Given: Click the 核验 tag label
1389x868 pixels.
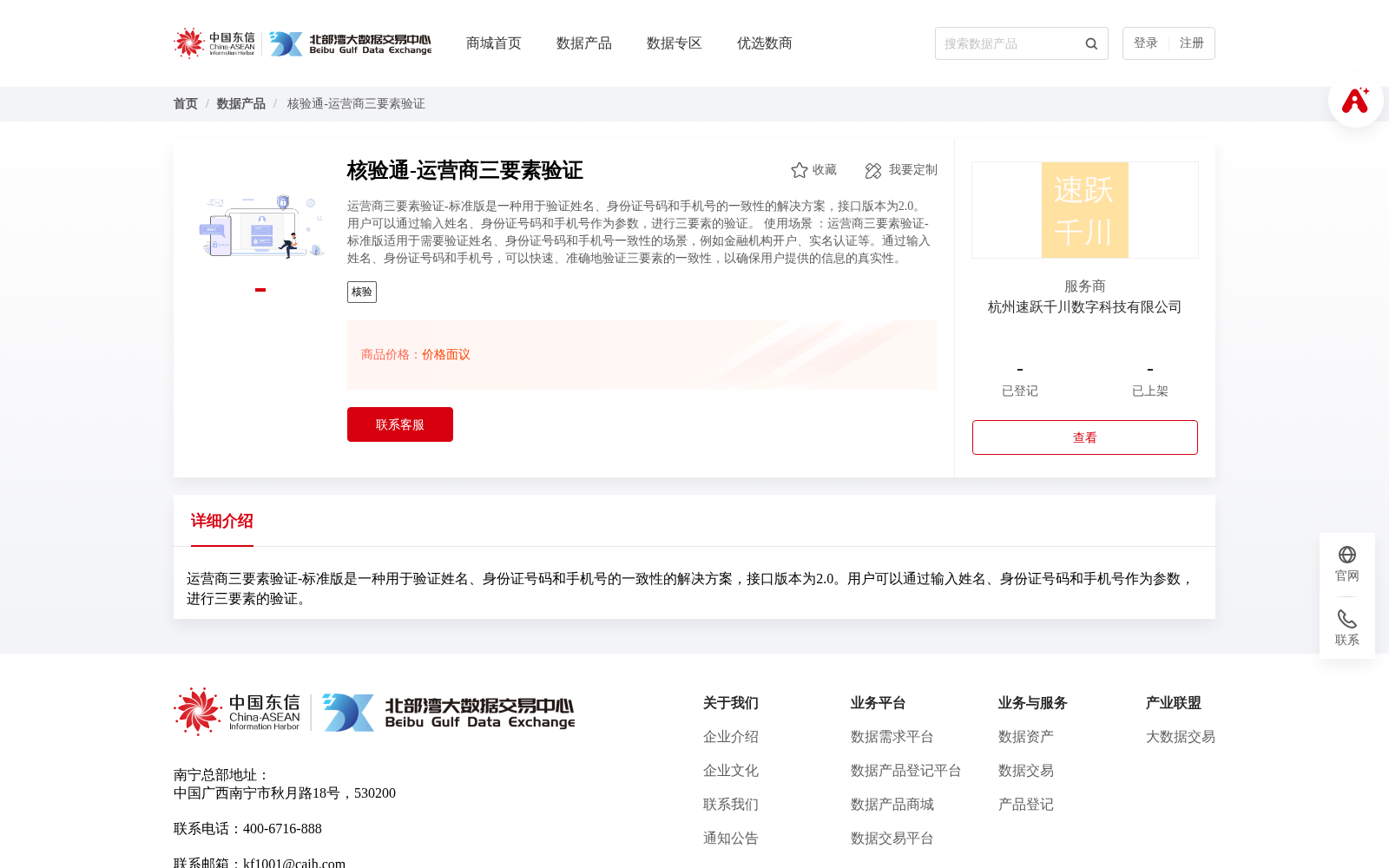Looking at the screenshot, I should point(362,292).
